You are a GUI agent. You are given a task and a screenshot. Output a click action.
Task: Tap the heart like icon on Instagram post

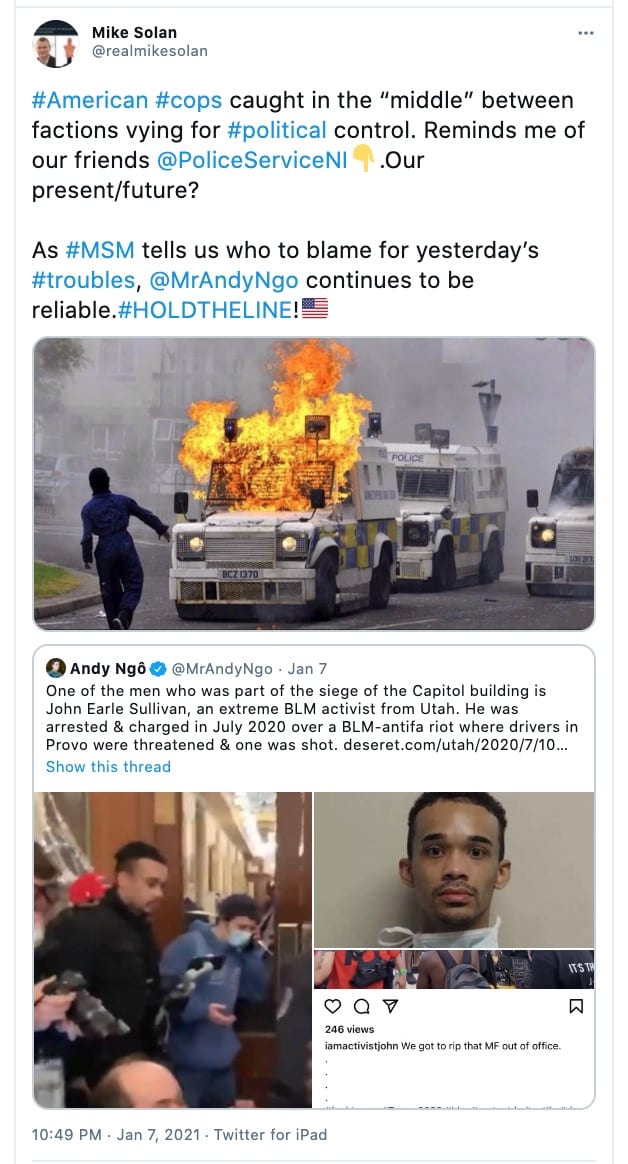pos(333,1006)
